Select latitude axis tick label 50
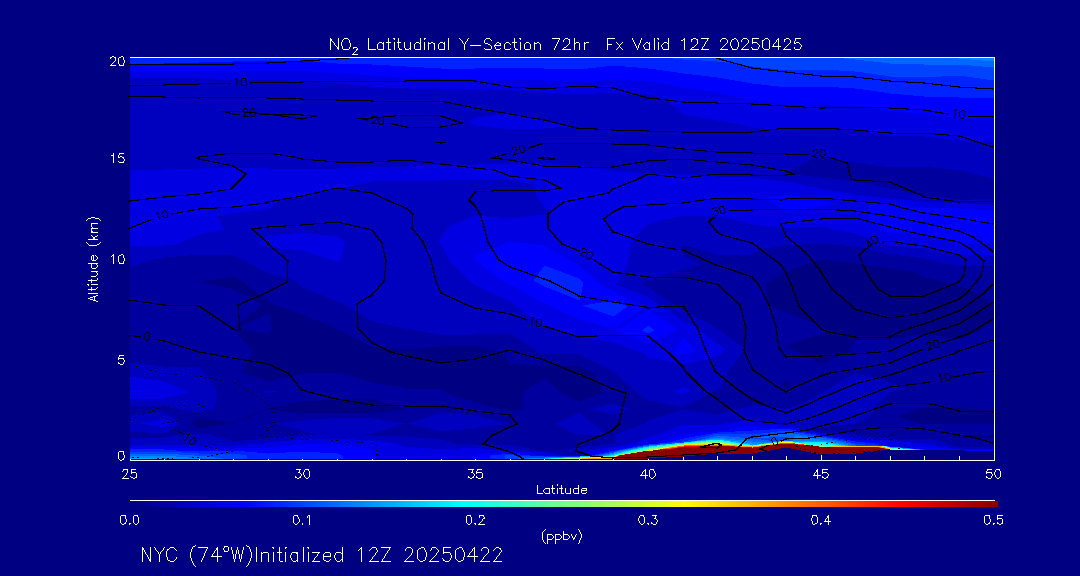The image size is (1080, 576). pyautogui.click(x=994, y=473)
